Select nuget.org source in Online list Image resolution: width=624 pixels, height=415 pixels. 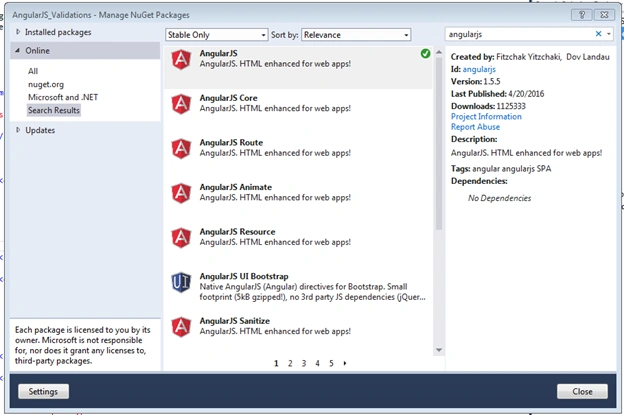pos(46,84)
